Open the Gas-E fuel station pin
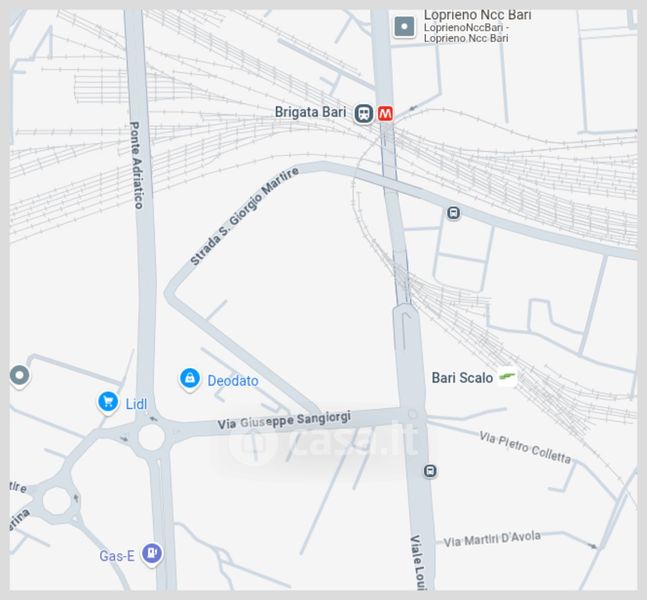This screenshot has height=600, width=647. [x=152, y=553]
